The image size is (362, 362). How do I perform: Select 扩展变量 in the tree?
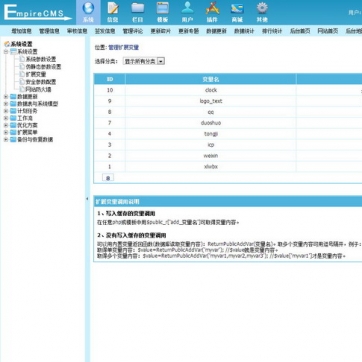tap(36, 74)
